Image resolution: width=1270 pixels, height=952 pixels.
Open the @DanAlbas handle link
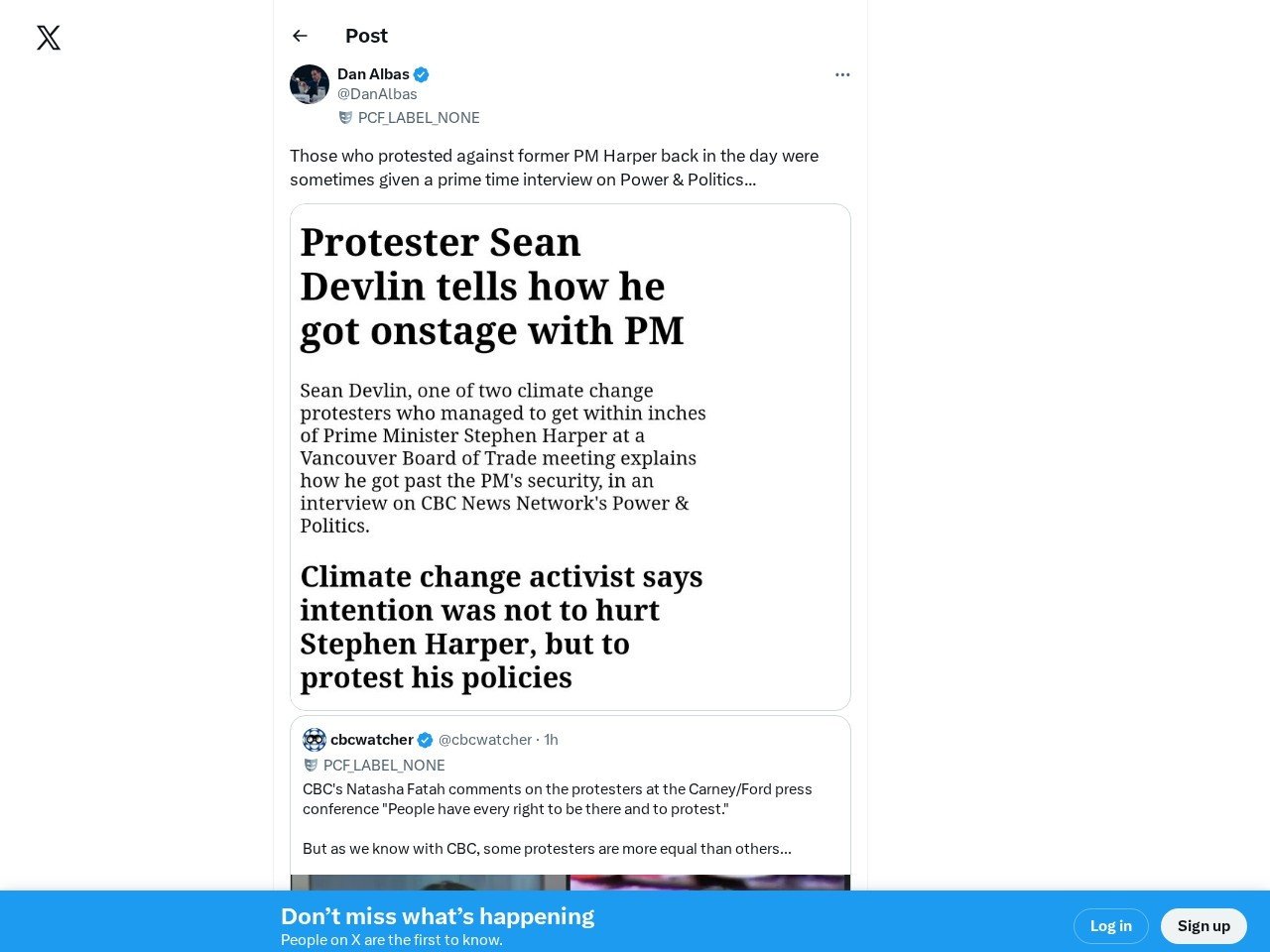377,94
